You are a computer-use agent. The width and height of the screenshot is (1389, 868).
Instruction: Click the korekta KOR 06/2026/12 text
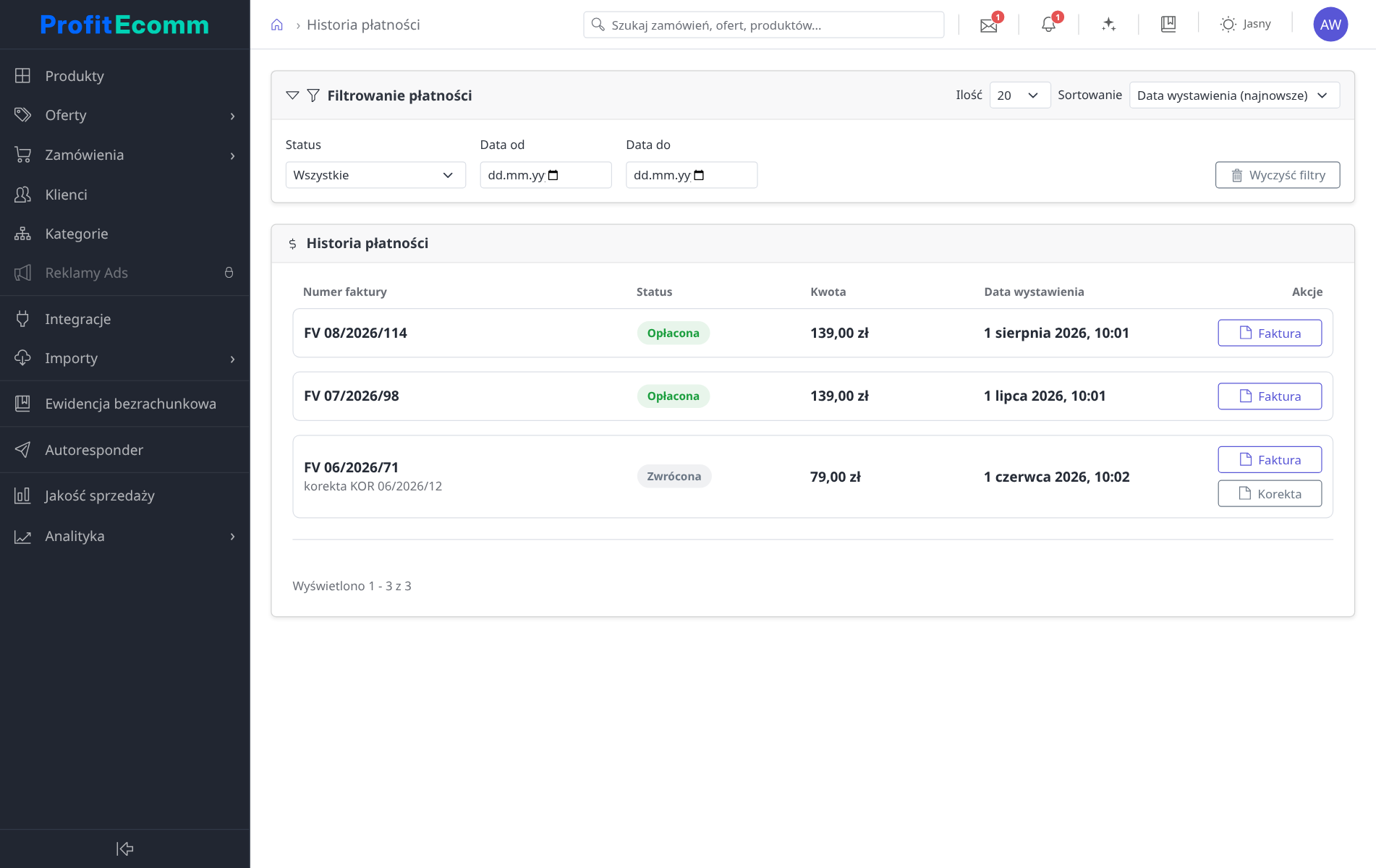pos(373,486)
